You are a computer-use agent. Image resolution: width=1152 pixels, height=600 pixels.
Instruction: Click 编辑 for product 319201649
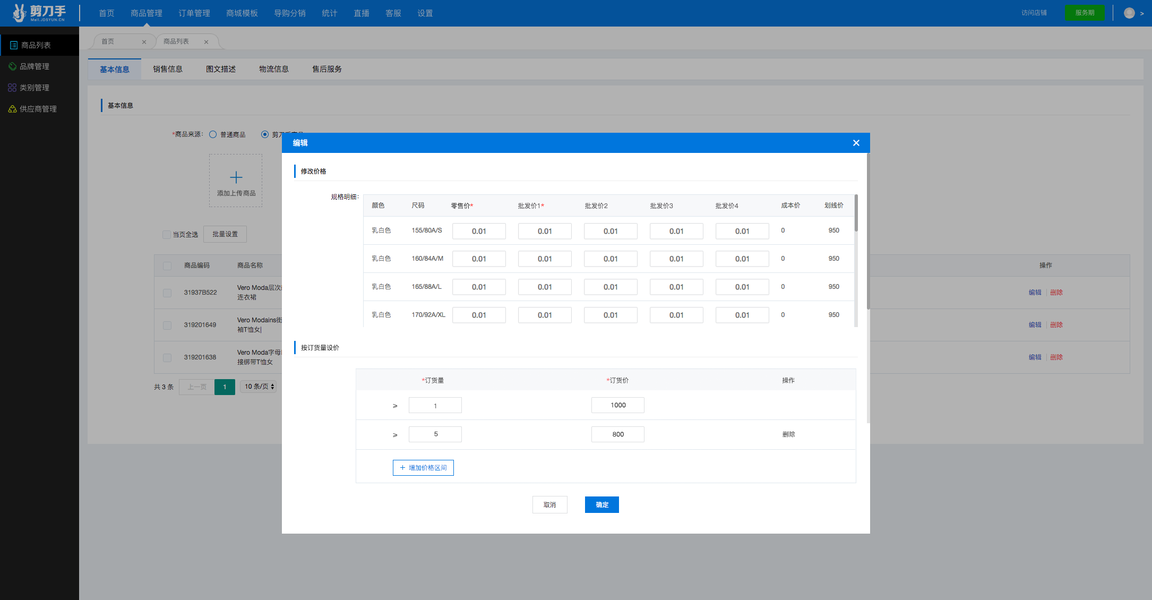tap(1035, 325)
